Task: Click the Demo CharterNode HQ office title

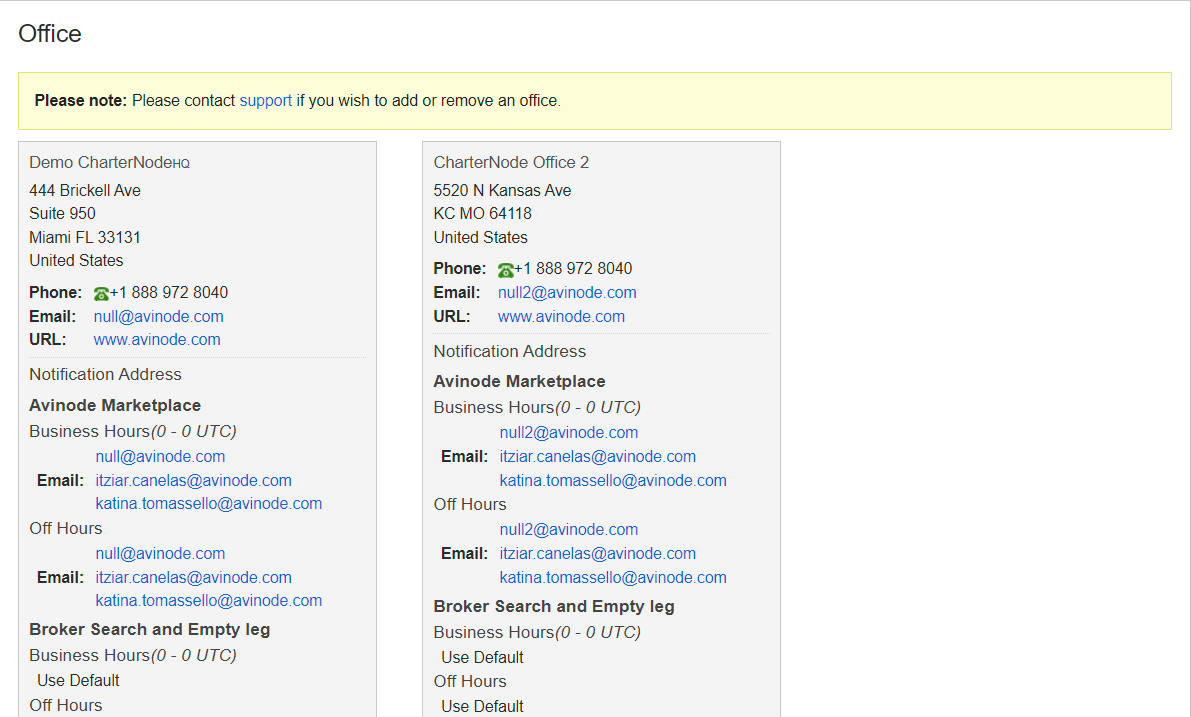Action: coord(109,163)
